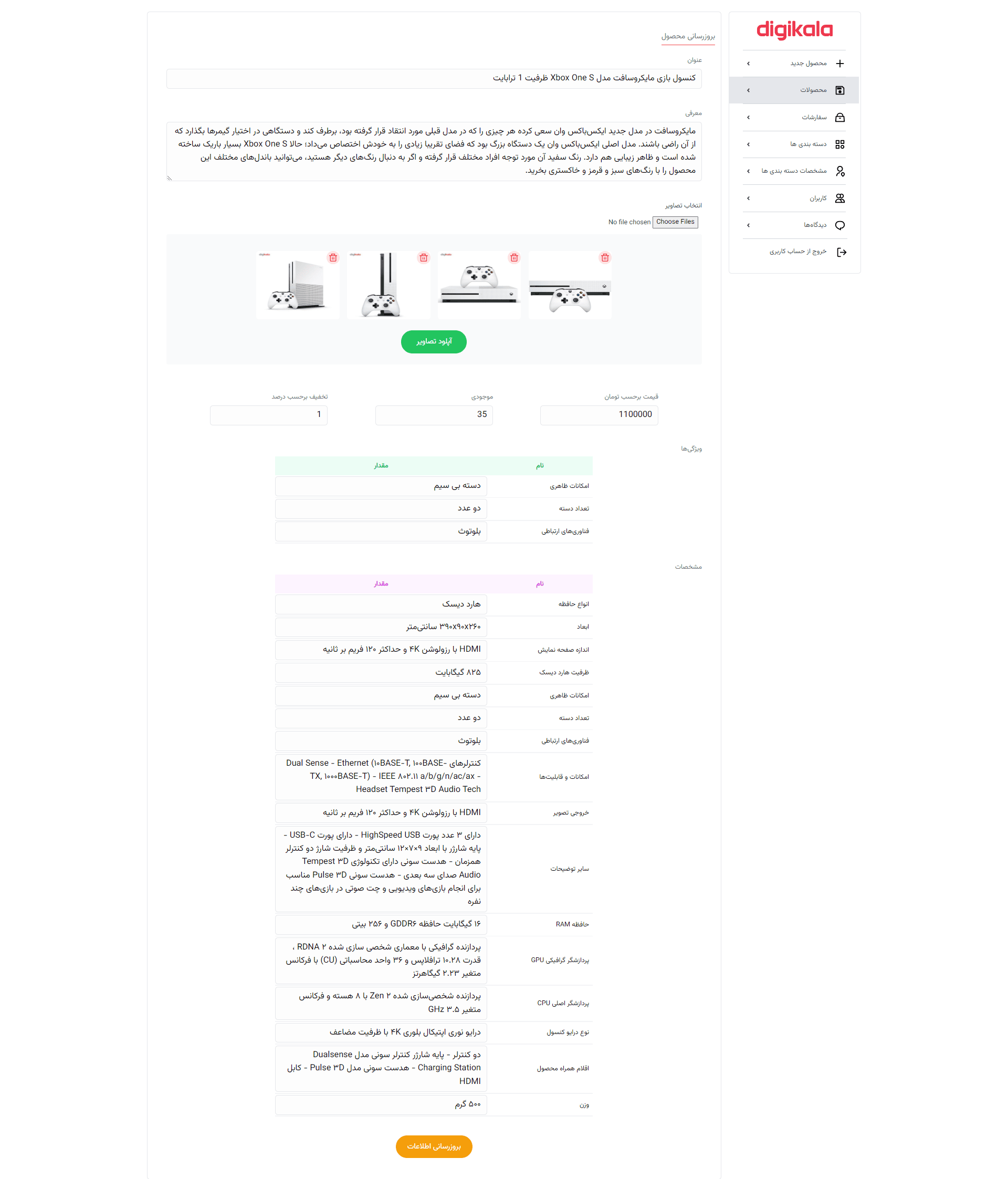The width and height of the screenshot is (1008, 1179).
Task: Click the plus icon for محصول جدید
Action: [x=839, y=63]
